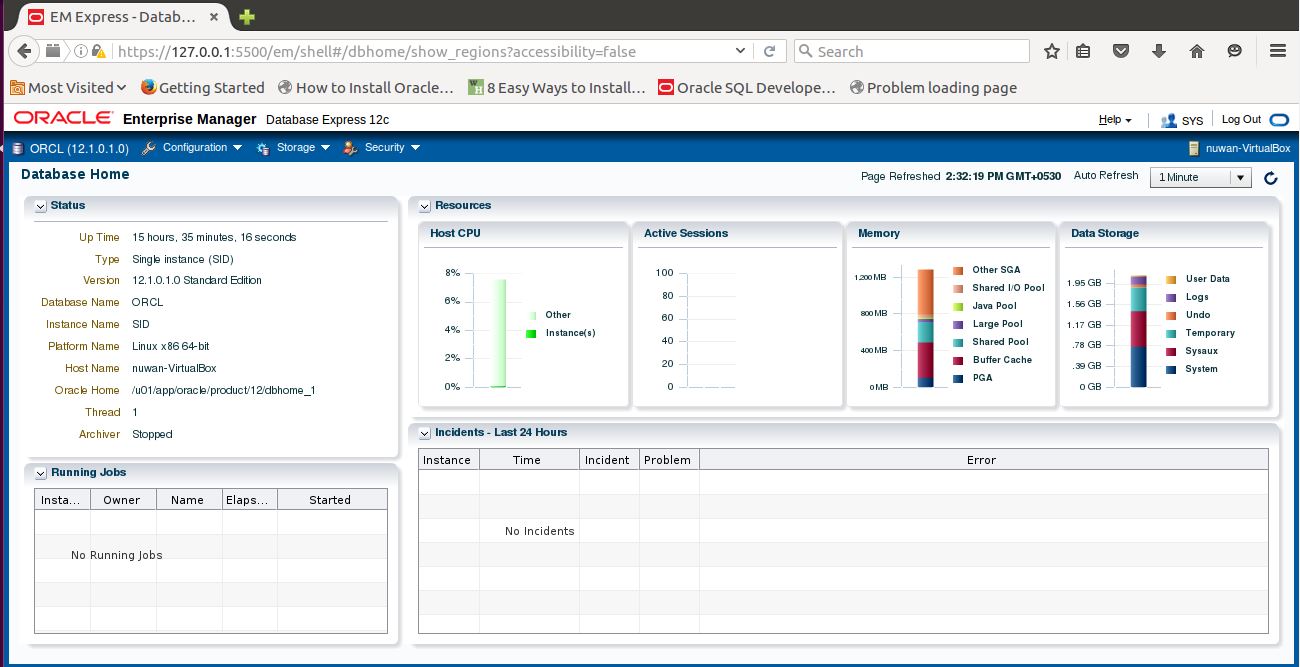Click the ORCL database icon
This screenshot has height=667, width=1300.
click(x=16, y=148)
